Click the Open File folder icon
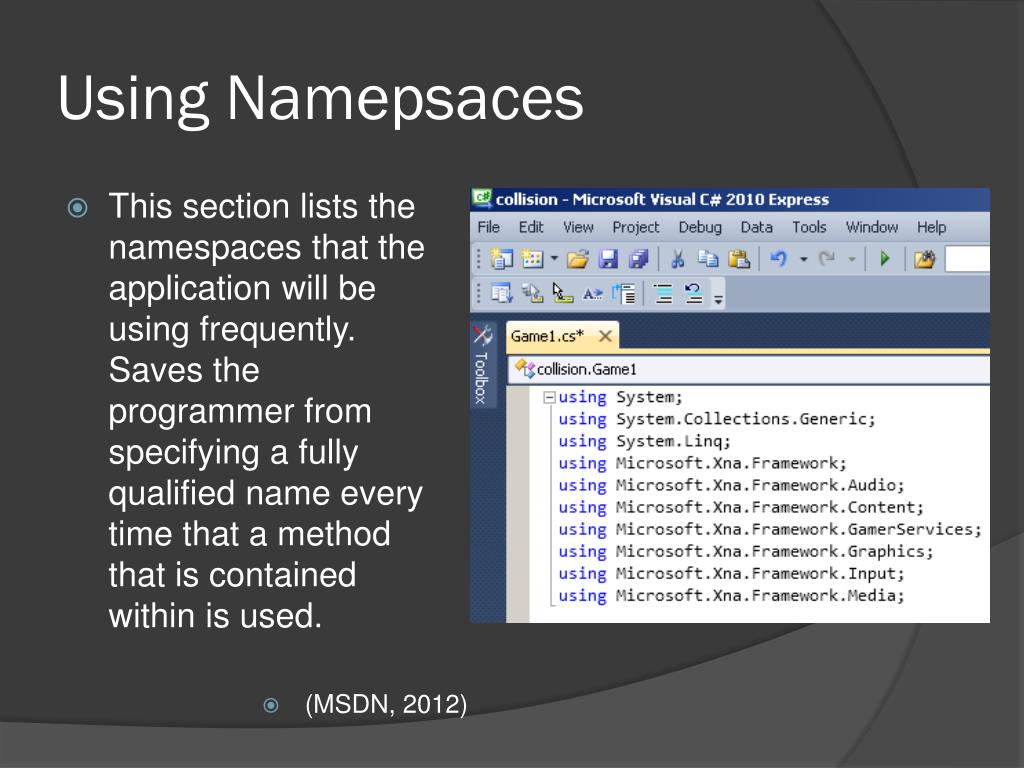This screenshot has height=768, width=1024. 577,259
